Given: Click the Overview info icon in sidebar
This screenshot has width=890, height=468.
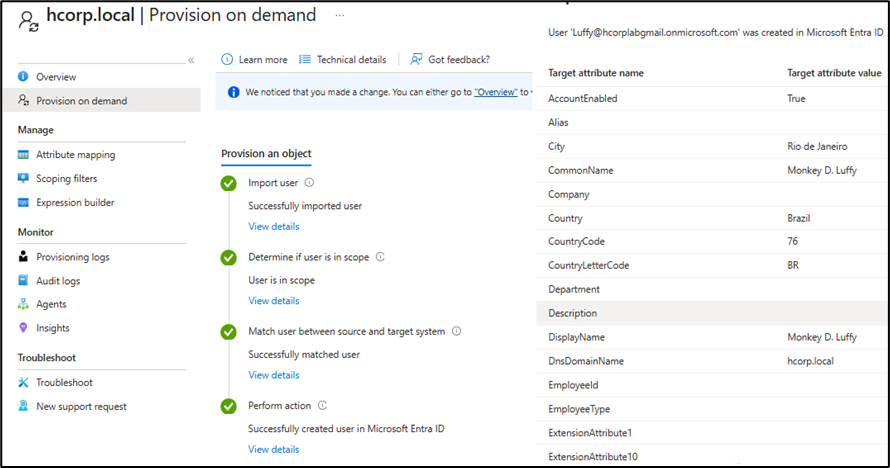Looking at the screenshot, I should [23, 77].
